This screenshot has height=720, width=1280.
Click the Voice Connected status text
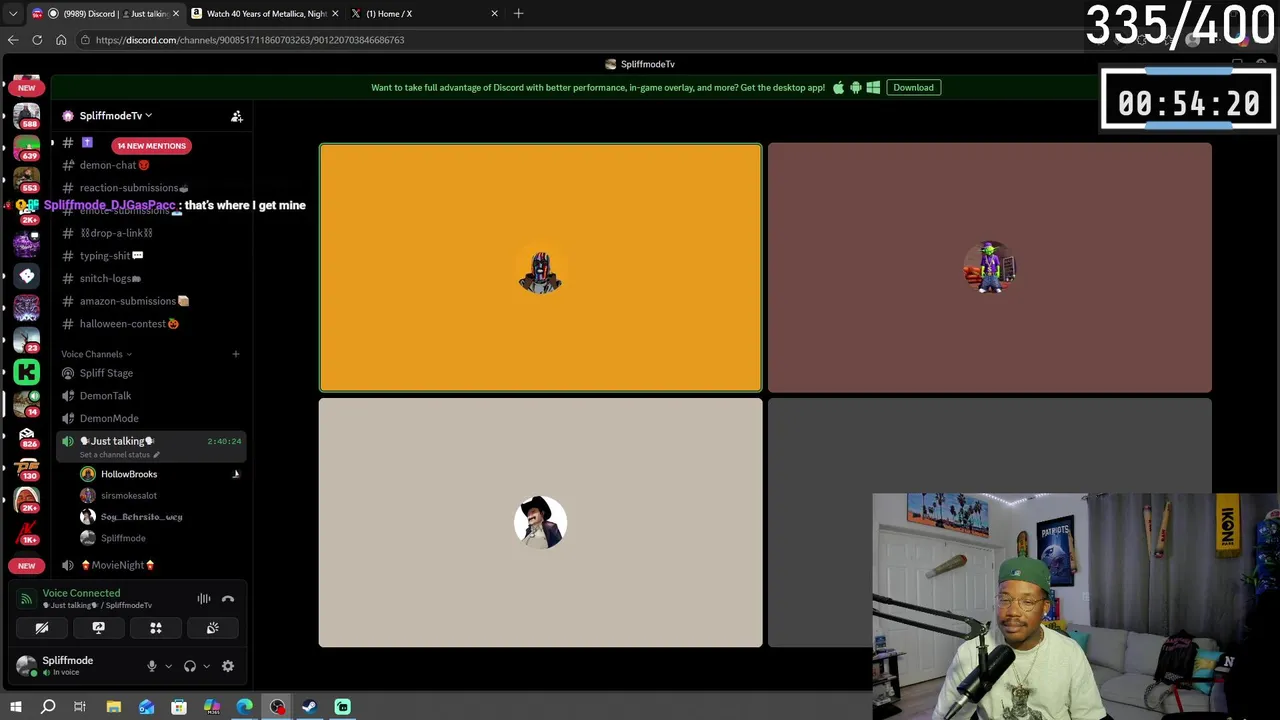point(81,593)
